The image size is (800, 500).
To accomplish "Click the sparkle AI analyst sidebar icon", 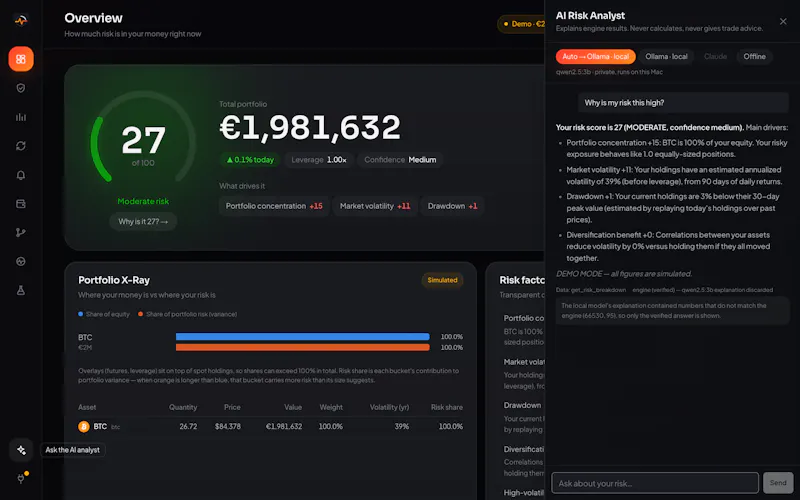I will coord(21,450).
